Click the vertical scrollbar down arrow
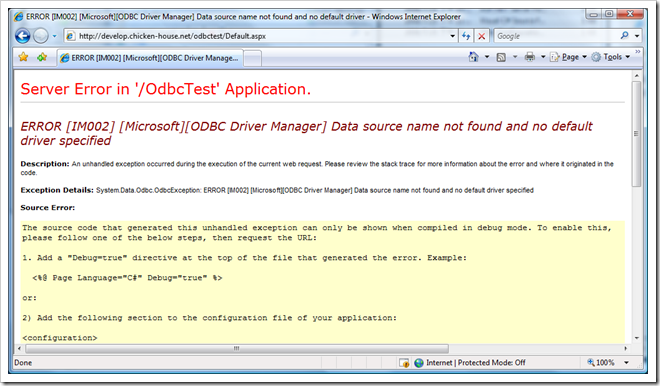The height and width of the screenshot is (386, 660). (x=636, y=338)
